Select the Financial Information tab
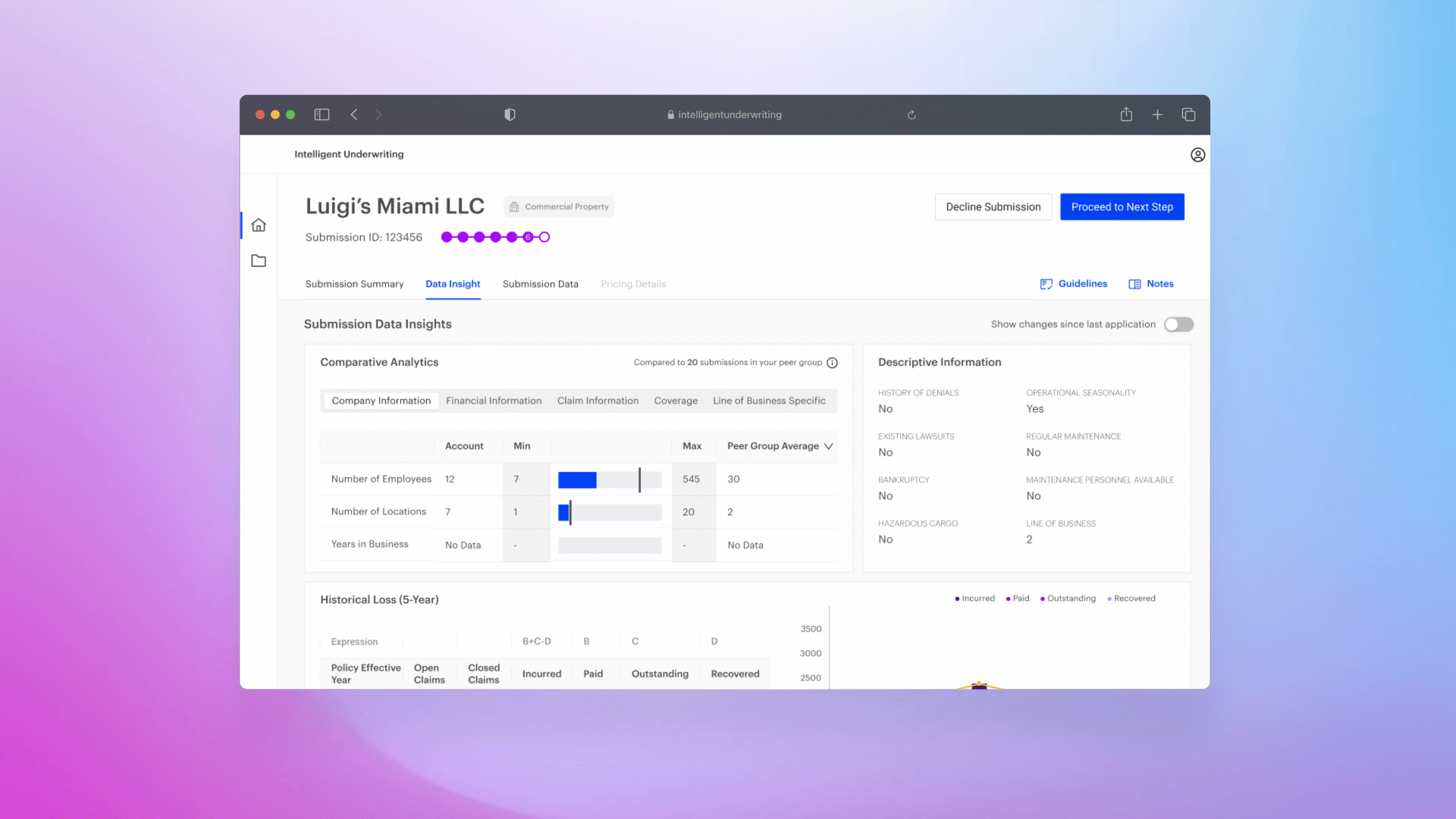Viewport: 1456px width, 819px height. 494,401
